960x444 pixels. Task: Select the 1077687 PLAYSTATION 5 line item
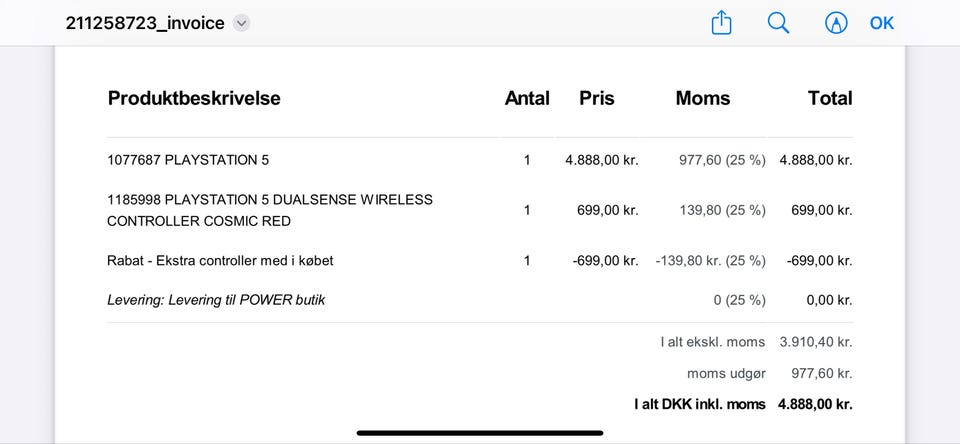point(188,160)
